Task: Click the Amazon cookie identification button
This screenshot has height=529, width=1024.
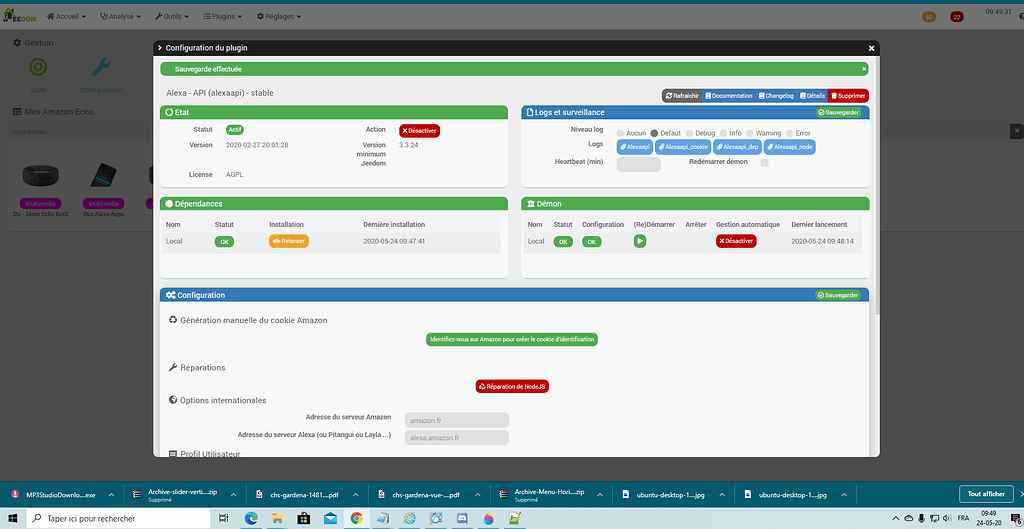Action: pos(511,340)
